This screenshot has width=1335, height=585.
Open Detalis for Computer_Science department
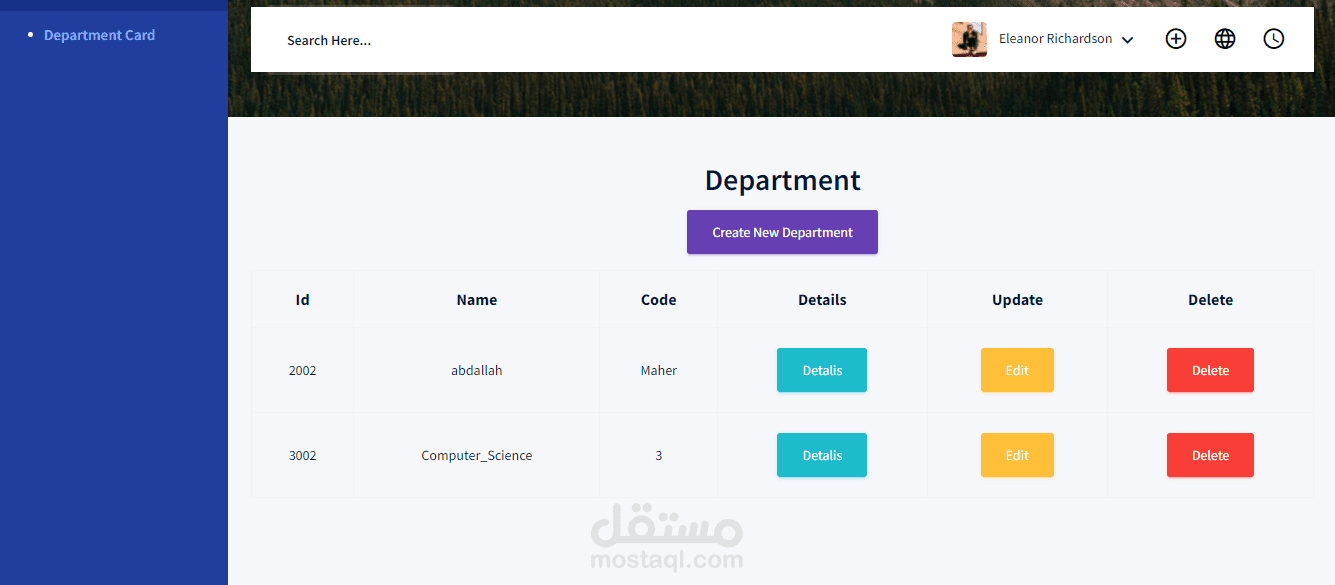point(822,455)
